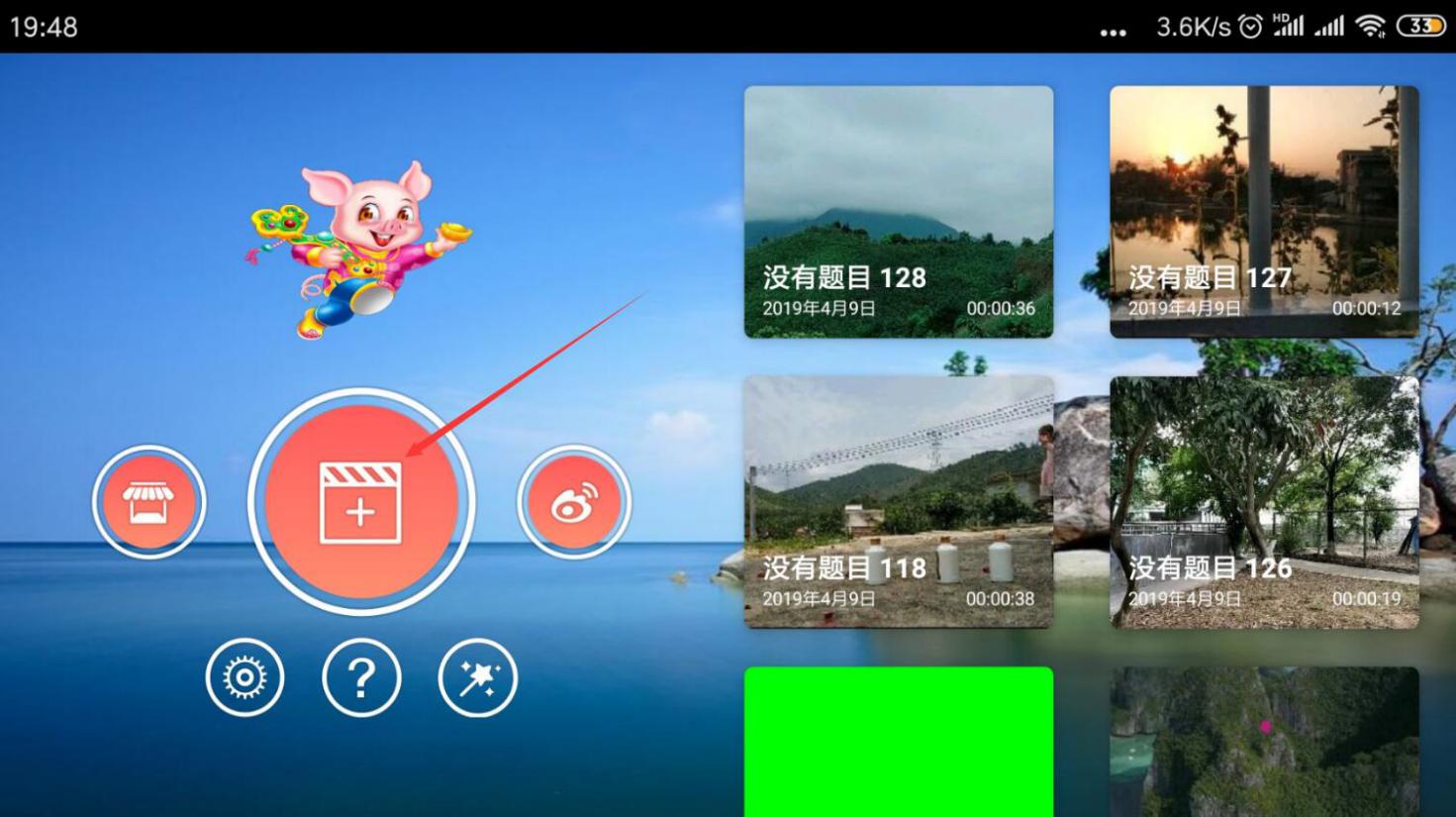Tap the three-dots status bar indicator
This screenshot has height=817, width=1456.
tap(1114, 33)
